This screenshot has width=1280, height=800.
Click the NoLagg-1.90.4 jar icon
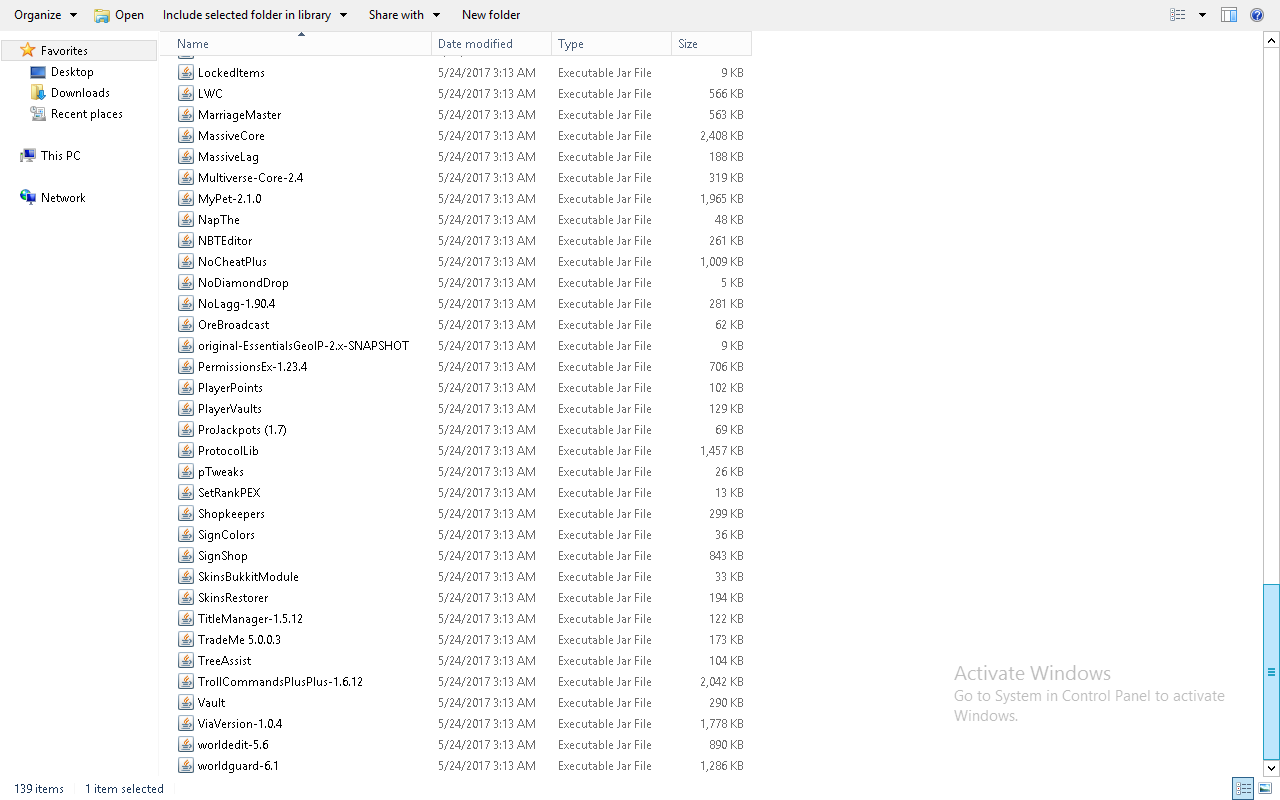(x=186, y=304)
